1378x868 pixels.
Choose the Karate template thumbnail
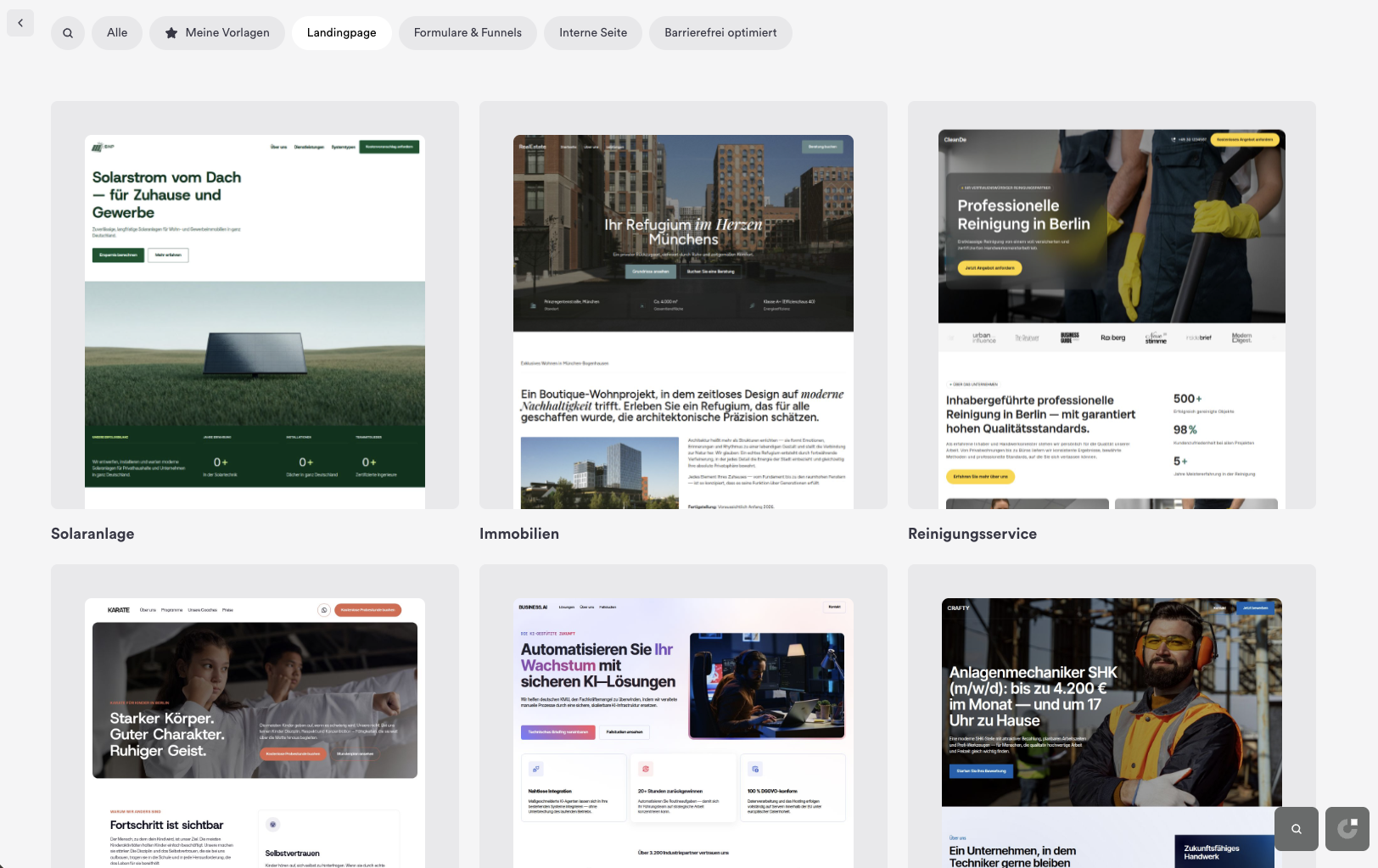255,716
